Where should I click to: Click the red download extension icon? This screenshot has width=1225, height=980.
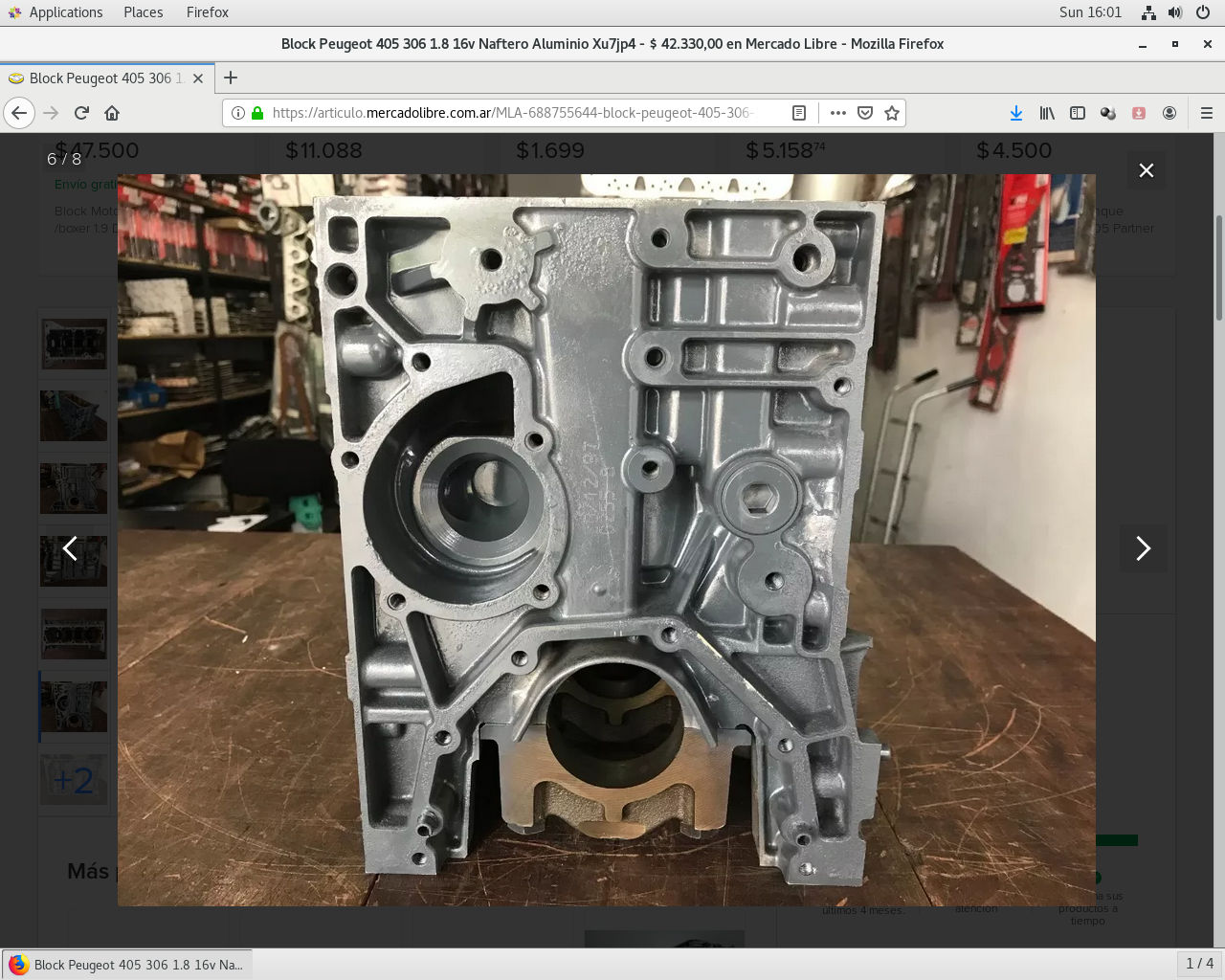click(x=1139, y=113)
